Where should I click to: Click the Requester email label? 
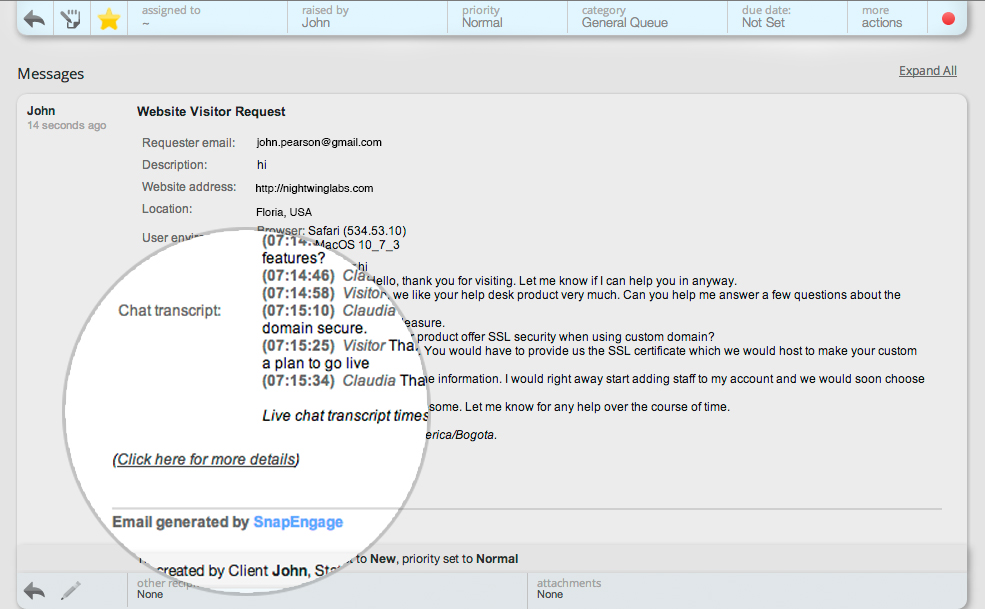click(188, 143)
